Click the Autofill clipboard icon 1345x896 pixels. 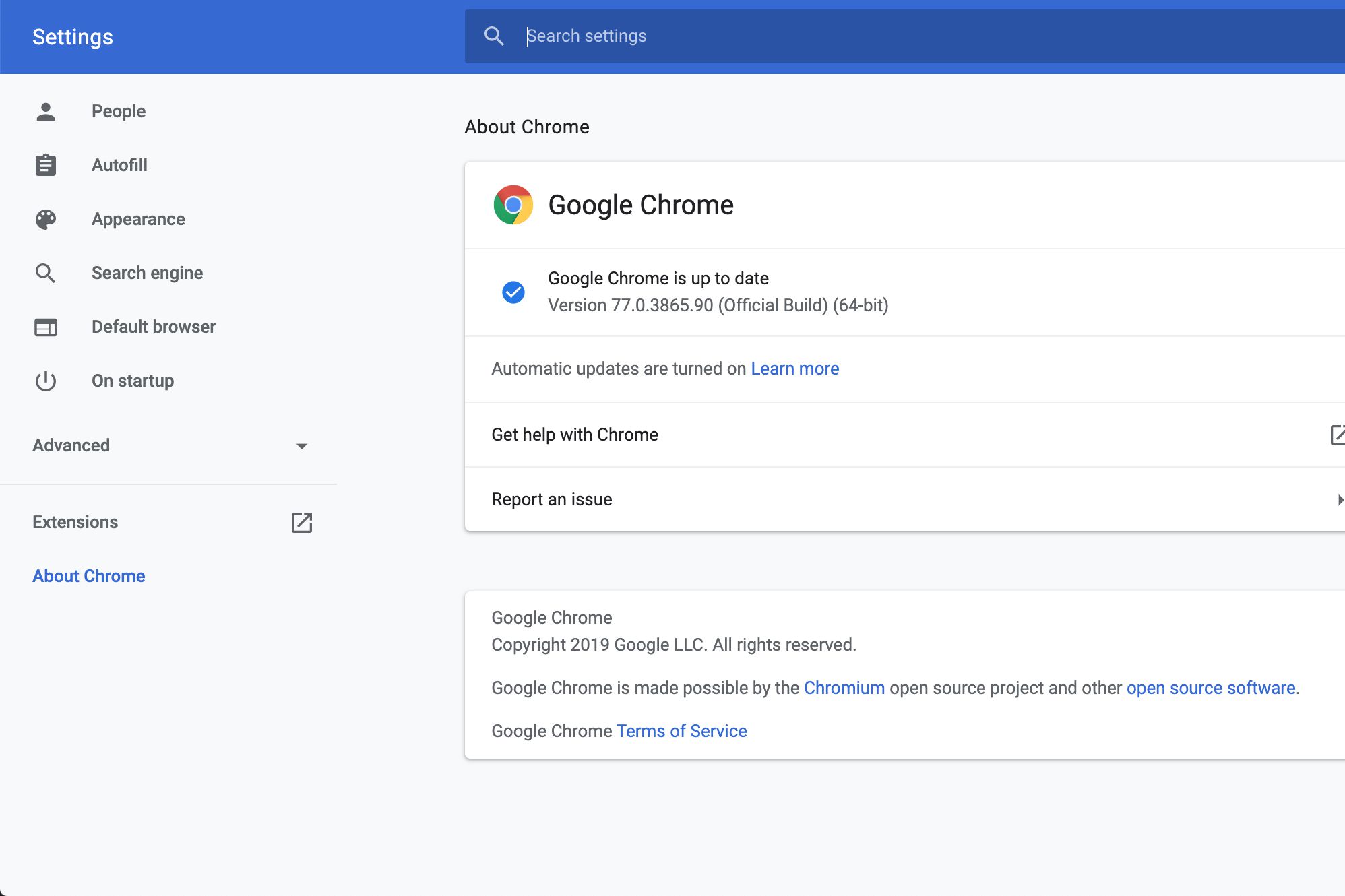pos(46,165)
